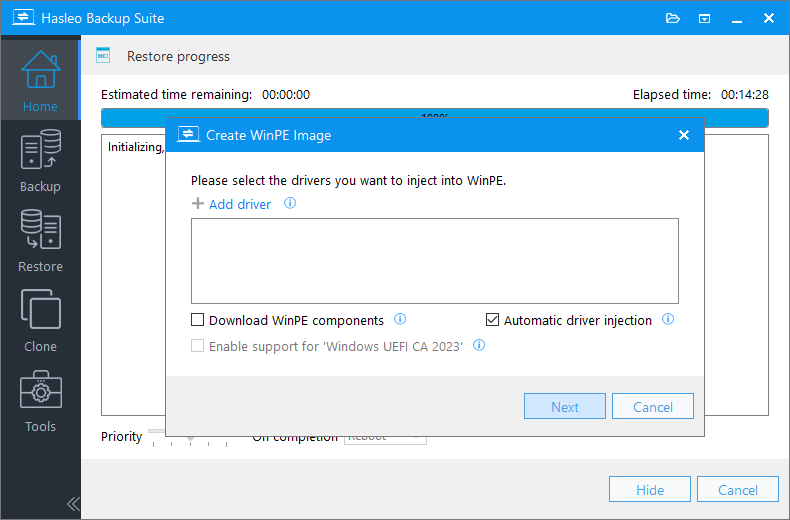This screenshot has height=520, width=790.
Task: Click the Create WinPE Image dialog logo
Action: 188,134
